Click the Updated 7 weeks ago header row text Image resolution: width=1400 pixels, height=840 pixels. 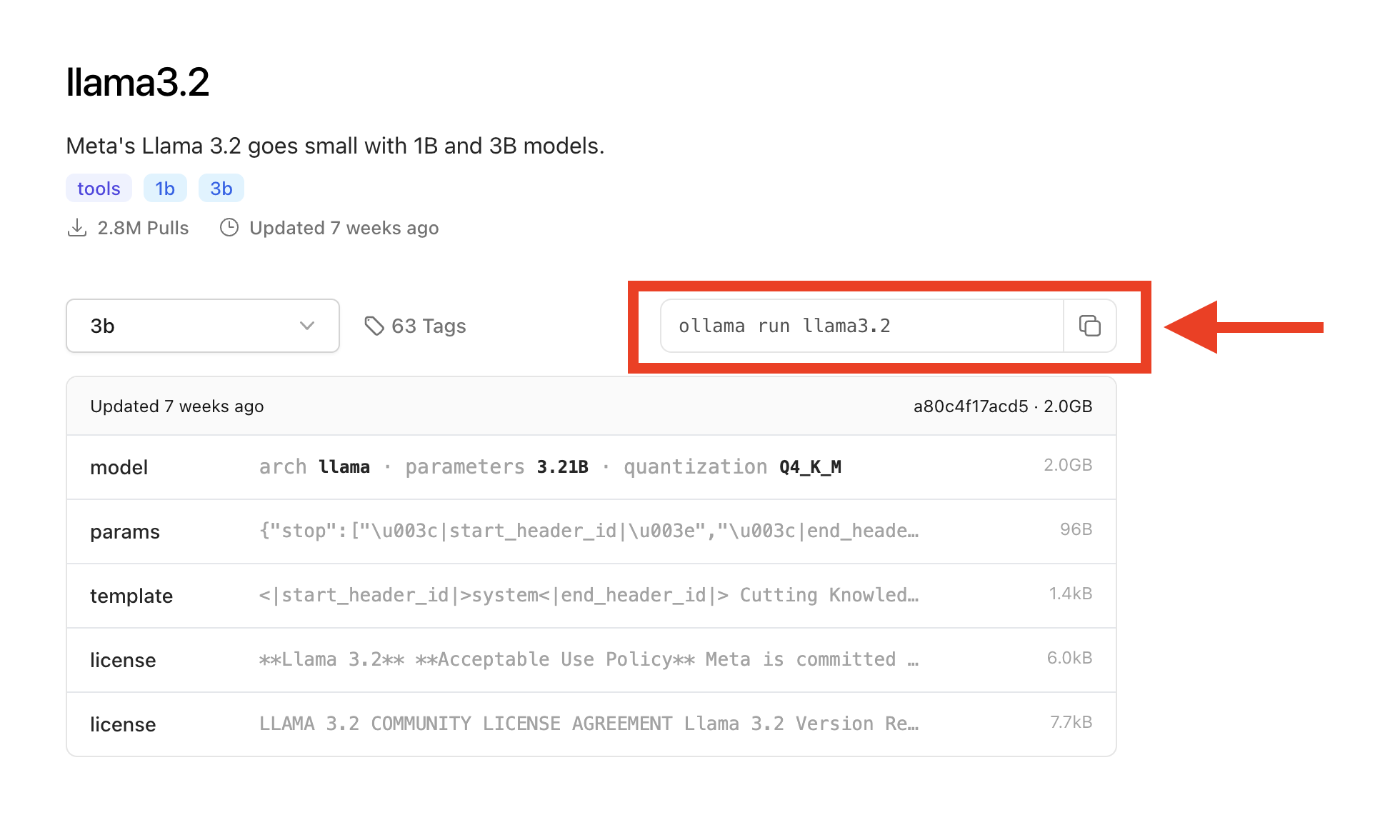[177, 406]
